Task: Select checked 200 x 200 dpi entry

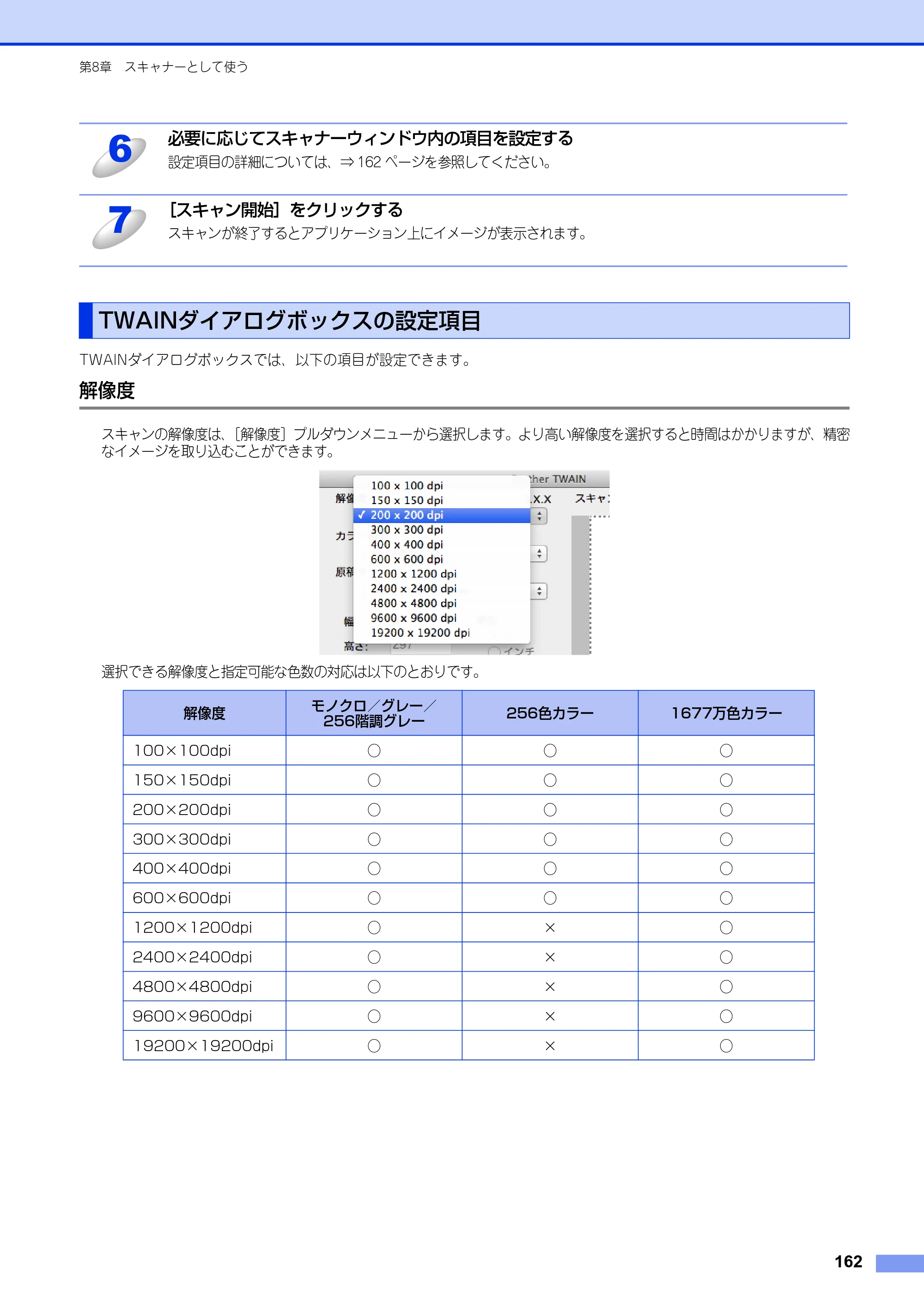Action: click(442, 515)
